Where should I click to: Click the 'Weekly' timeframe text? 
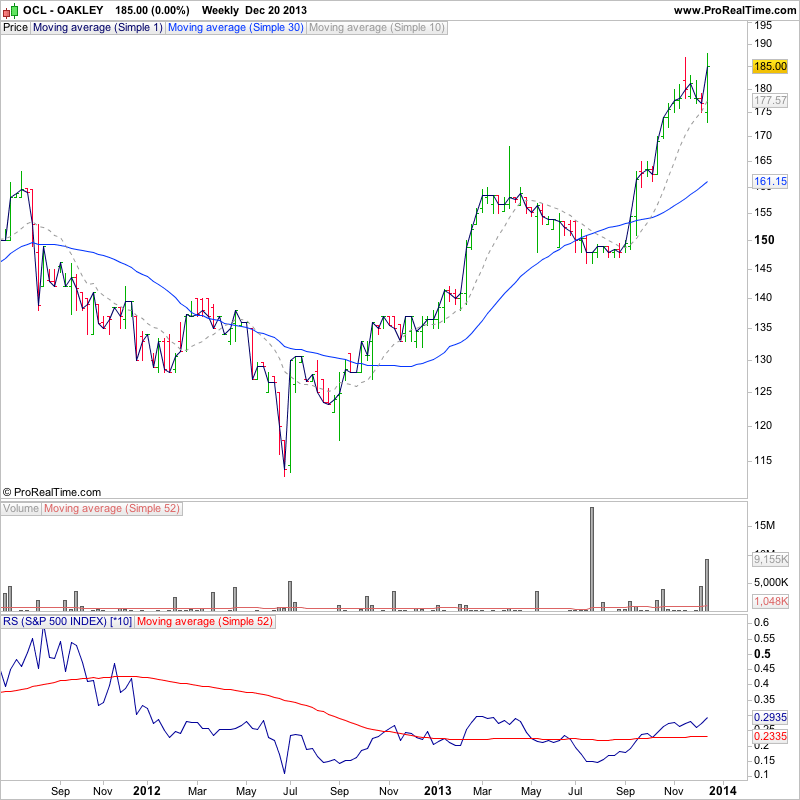click(x=220, y=10)
